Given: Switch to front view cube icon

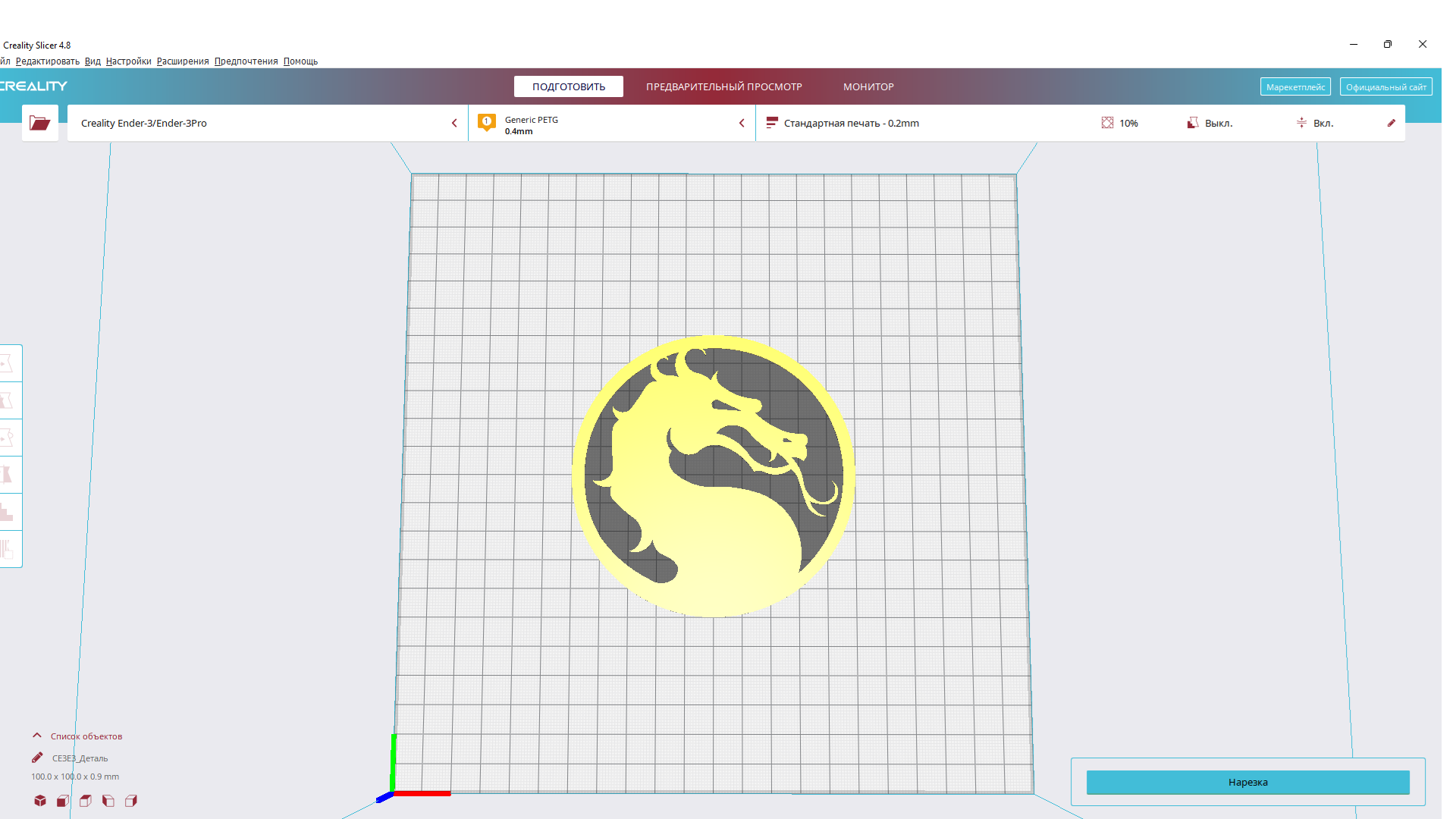Looking at the screenshot, I should tap(63, 801).
